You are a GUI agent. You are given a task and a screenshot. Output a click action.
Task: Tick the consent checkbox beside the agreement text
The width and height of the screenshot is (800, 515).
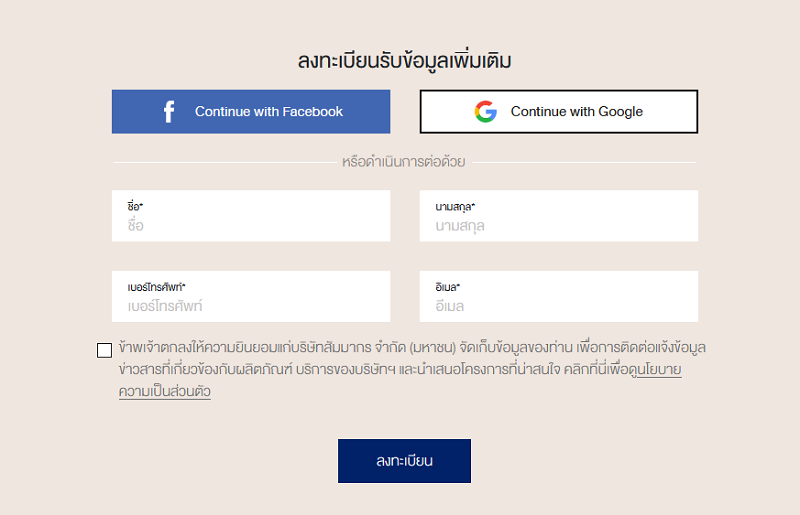click(105, 350)
